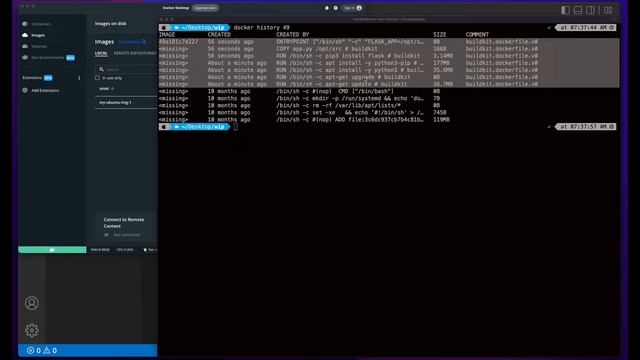The height and width of the screenshot is (360, 640).
Task: Open the Manage gear in activity bar
Action: [32, 330]
